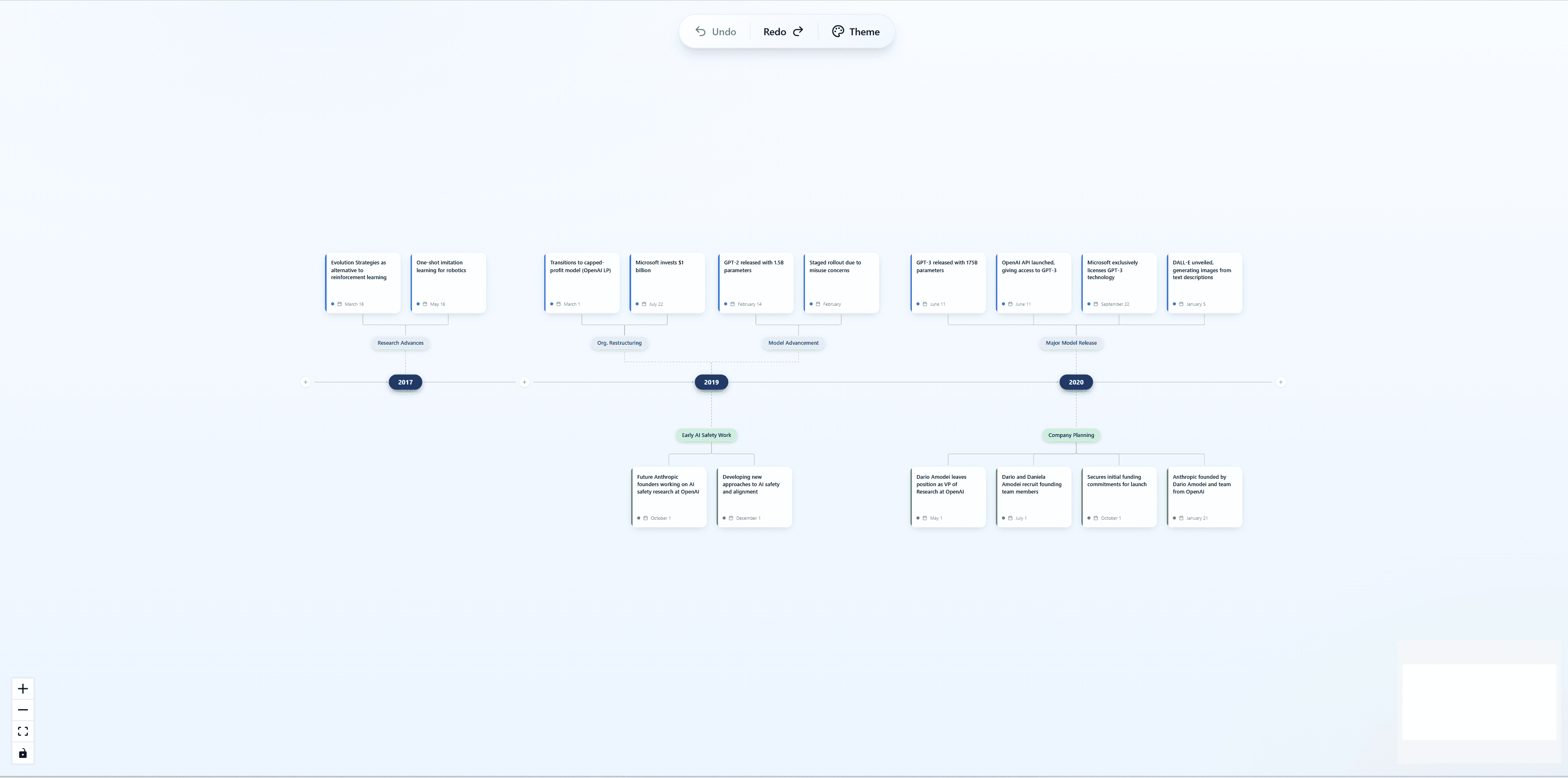Viewport: 1568px width, 778px height.
Task: Open the One-shot imitation learning card
Action: click(x=448, y=283)
